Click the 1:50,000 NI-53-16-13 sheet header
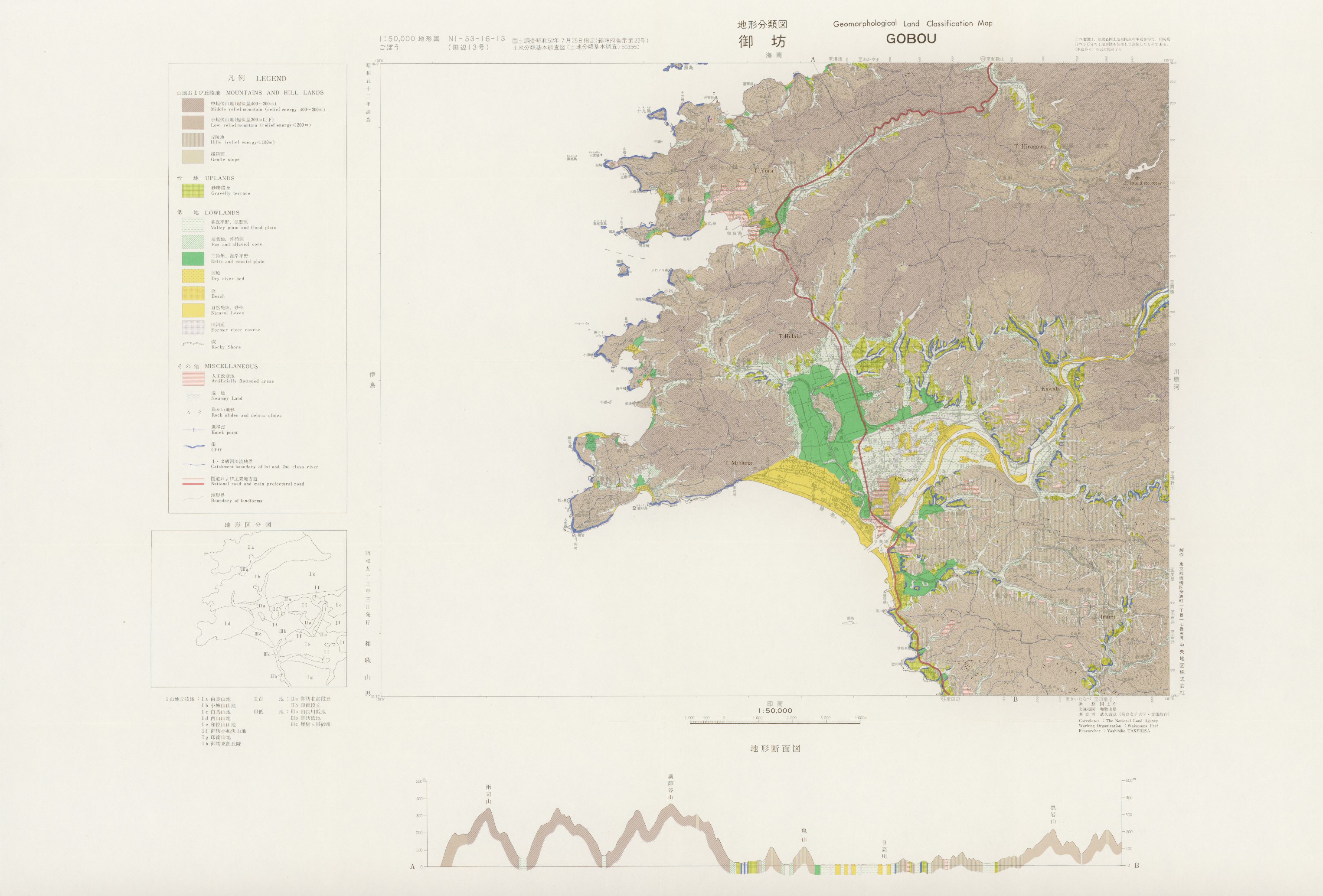Viewport: 1323px width, 896px height. [442, 39]
